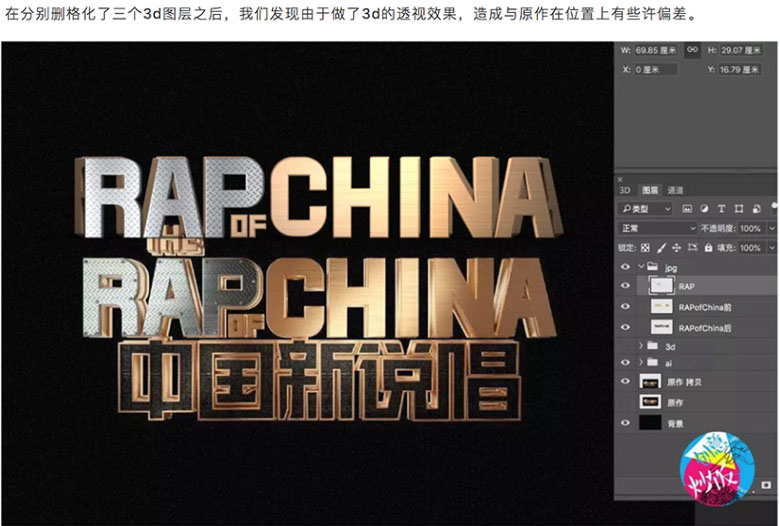Hide the ai group
This screenshot has height=526, width=780.
(625, 362)
